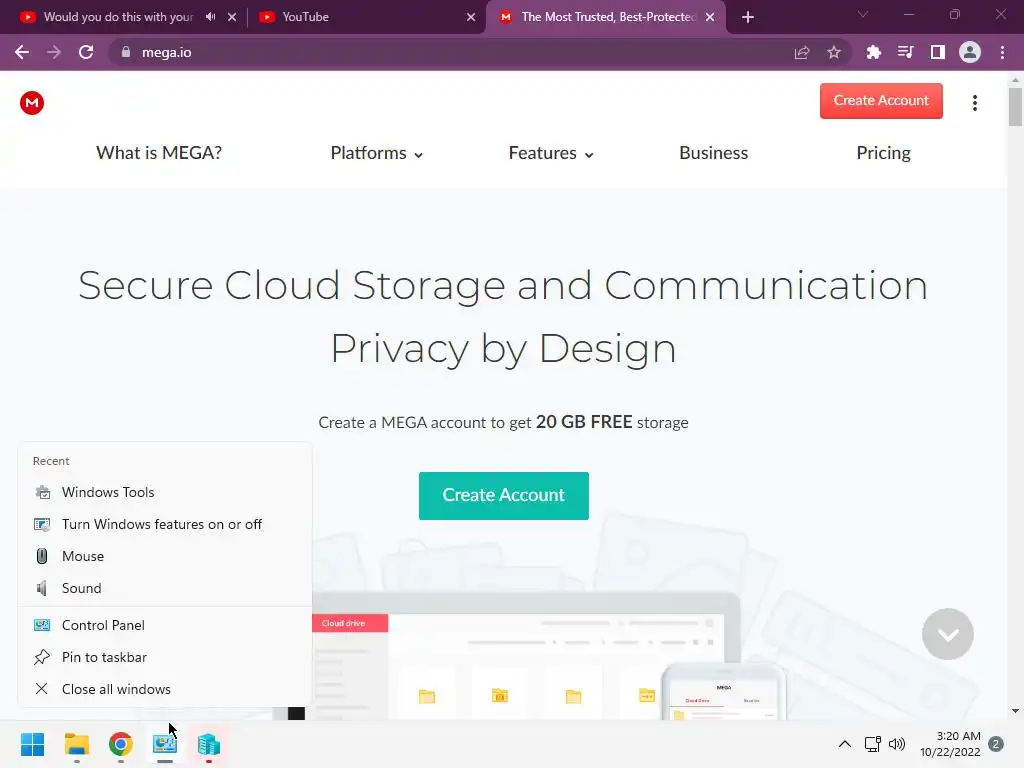1024x768 pixels.
Task: Expand the Features dropdown menu
Action: click(x=551, y=153)
